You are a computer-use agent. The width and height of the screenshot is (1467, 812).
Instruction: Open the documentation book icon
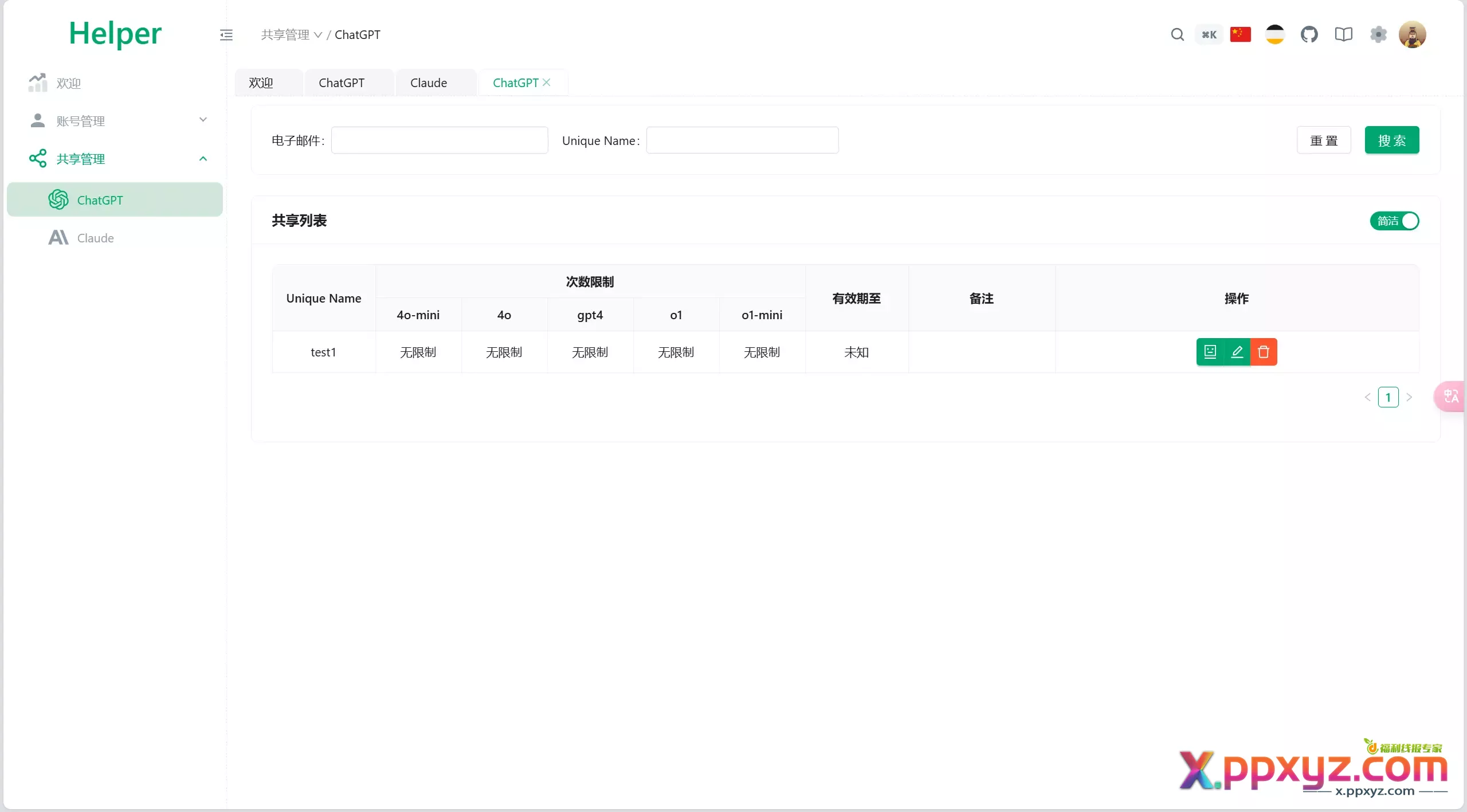(1344, 34)
